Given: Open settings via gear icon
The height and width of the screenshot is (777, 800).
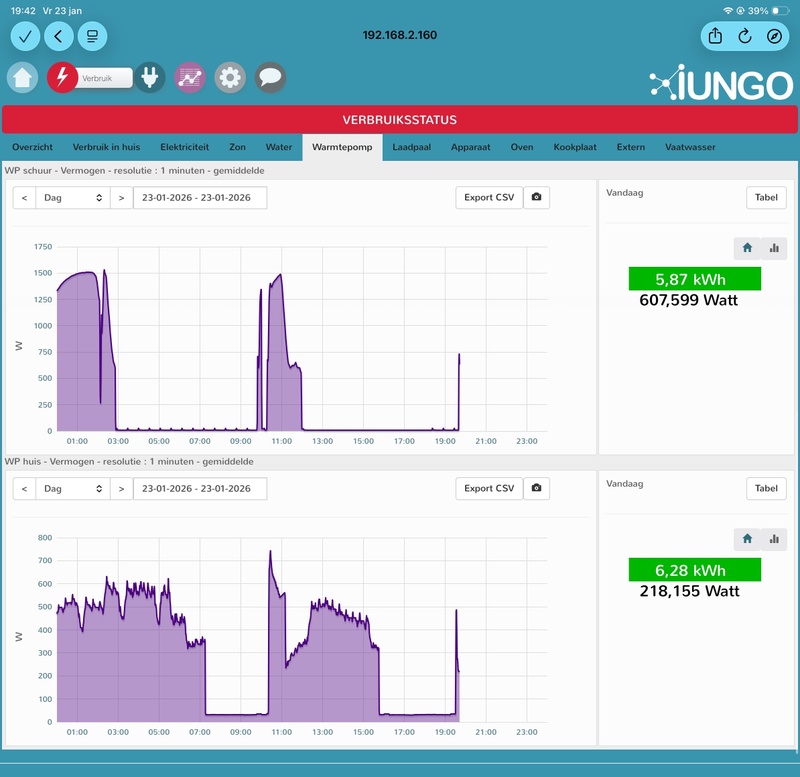Looking at the screenshot, I should [x=230, y=78].
